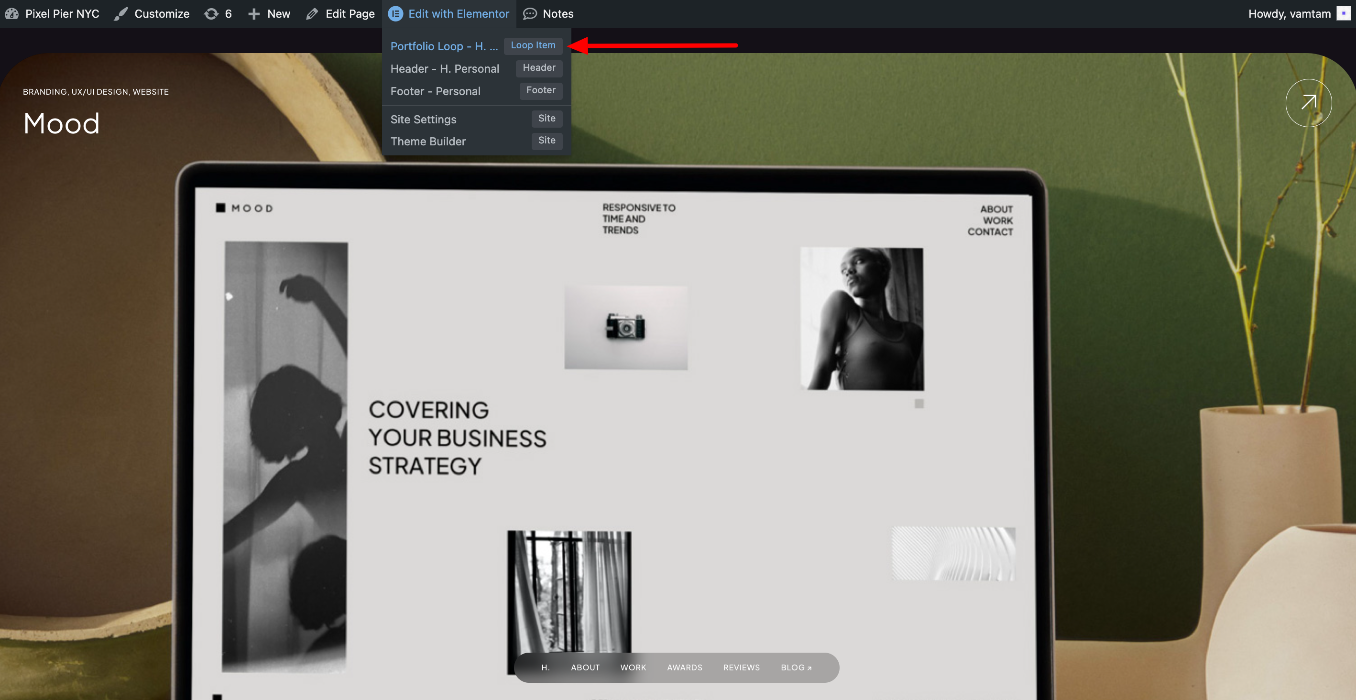Click the Site badge next to Theme Builder
1356x700 pixels.
point(547,140)
